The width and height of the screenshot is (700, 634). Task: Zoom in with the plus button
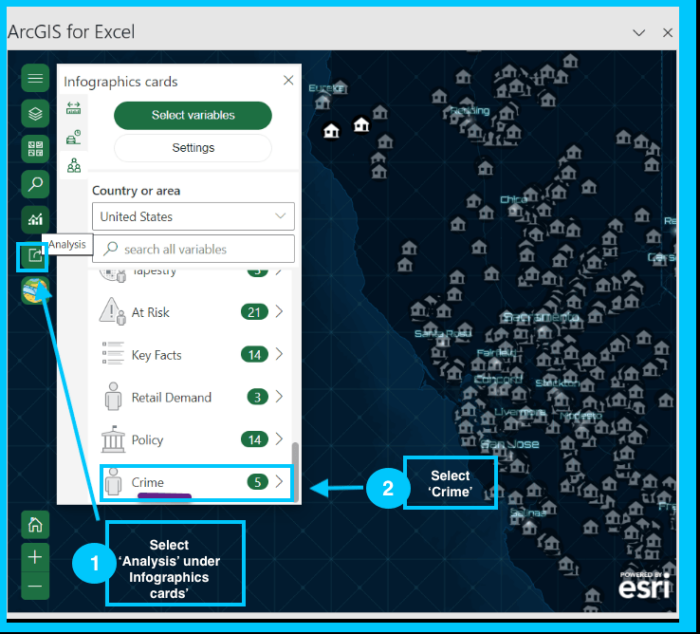(x=35, y=557)
